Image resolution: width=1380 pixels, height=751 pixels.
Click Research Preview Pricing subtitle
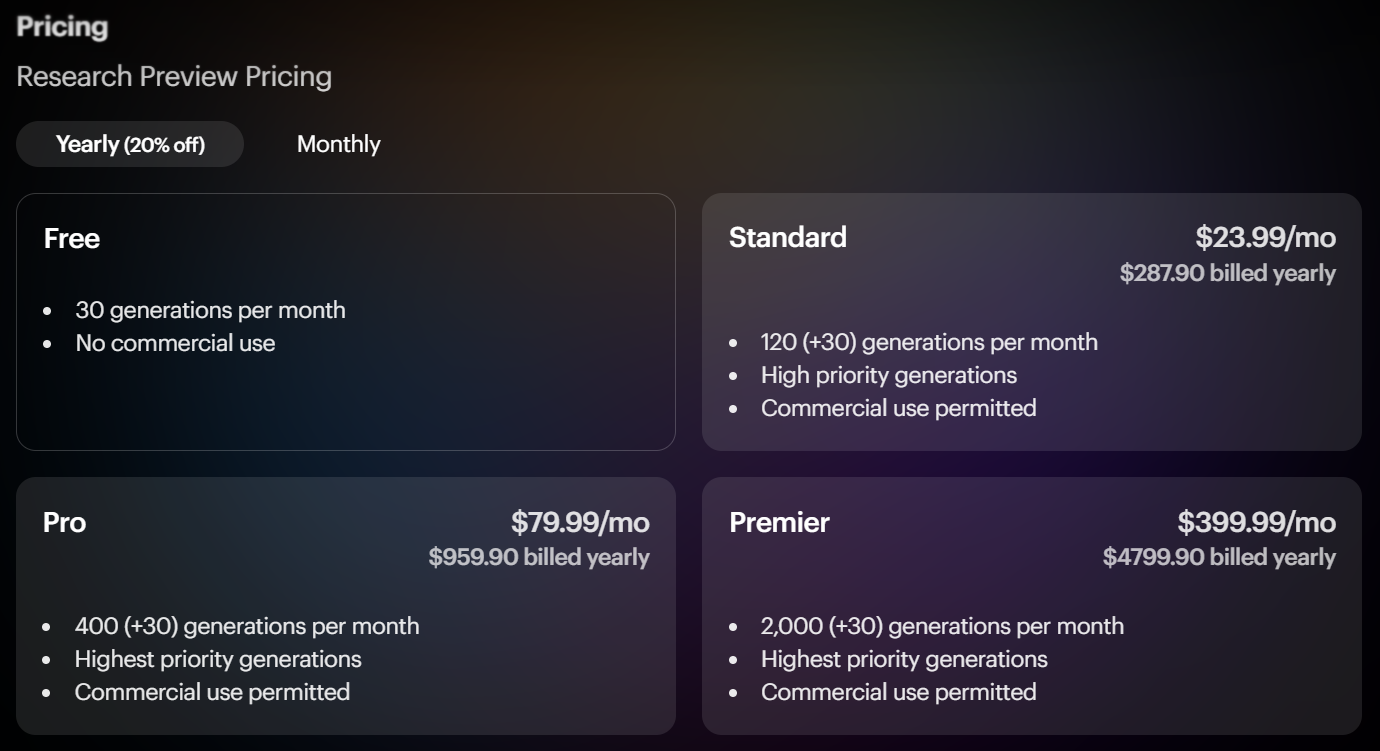174,77
